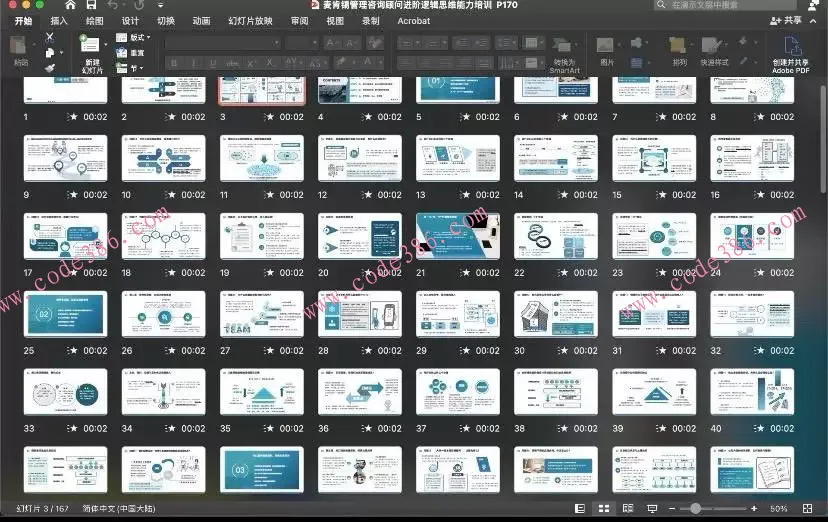The height and width of the screenshot is (522, 828).
Task: Click the user account icon in the title bar
Action: pyautogui.click(x=814, y=5)
